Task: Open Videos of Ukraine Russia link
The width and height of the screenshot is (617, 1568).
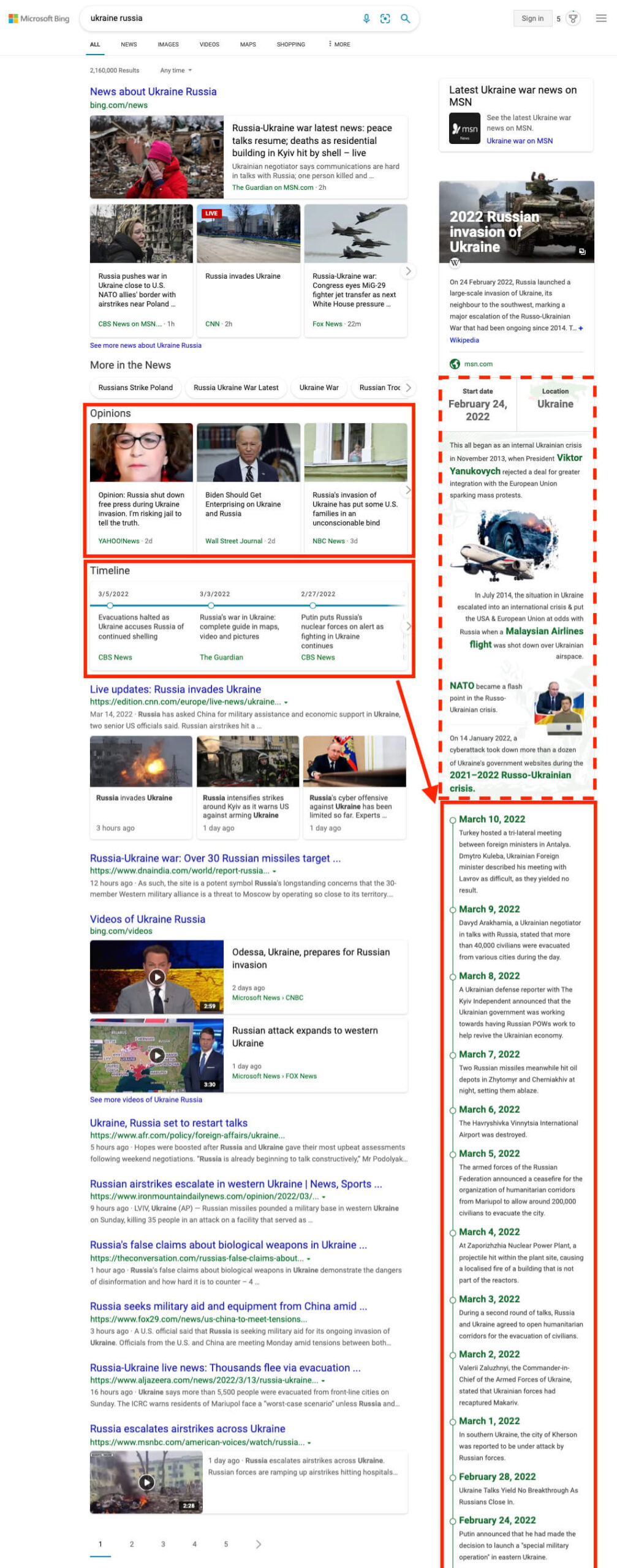Action: click(148, 919)
